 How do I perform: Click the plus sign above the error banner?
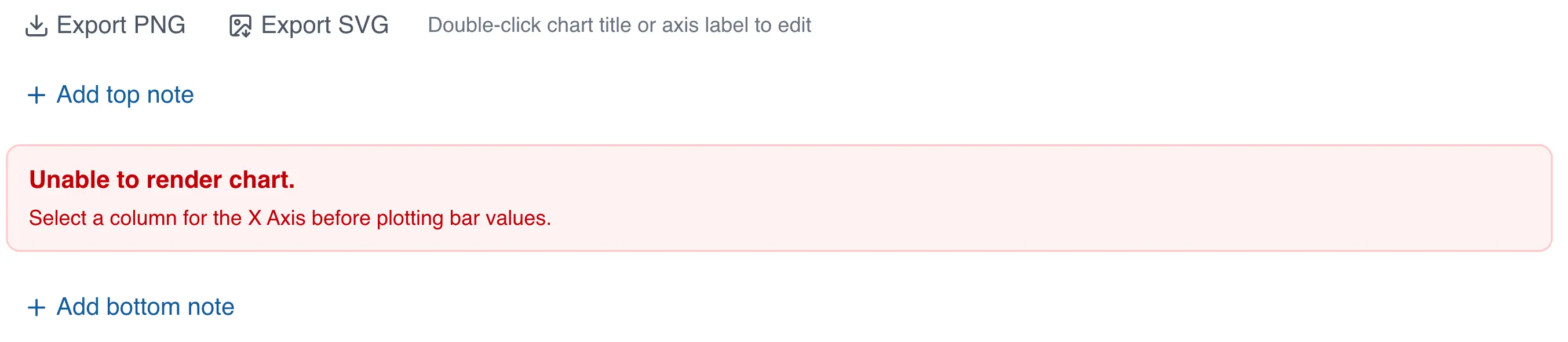pos(37,94)
